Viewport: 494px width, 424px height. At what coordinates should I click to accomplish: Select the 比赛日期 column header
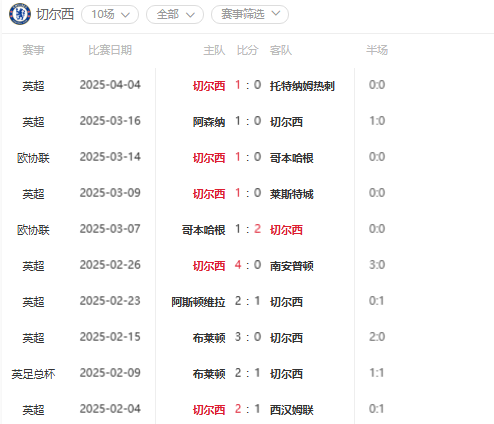(x=110, y=50)
